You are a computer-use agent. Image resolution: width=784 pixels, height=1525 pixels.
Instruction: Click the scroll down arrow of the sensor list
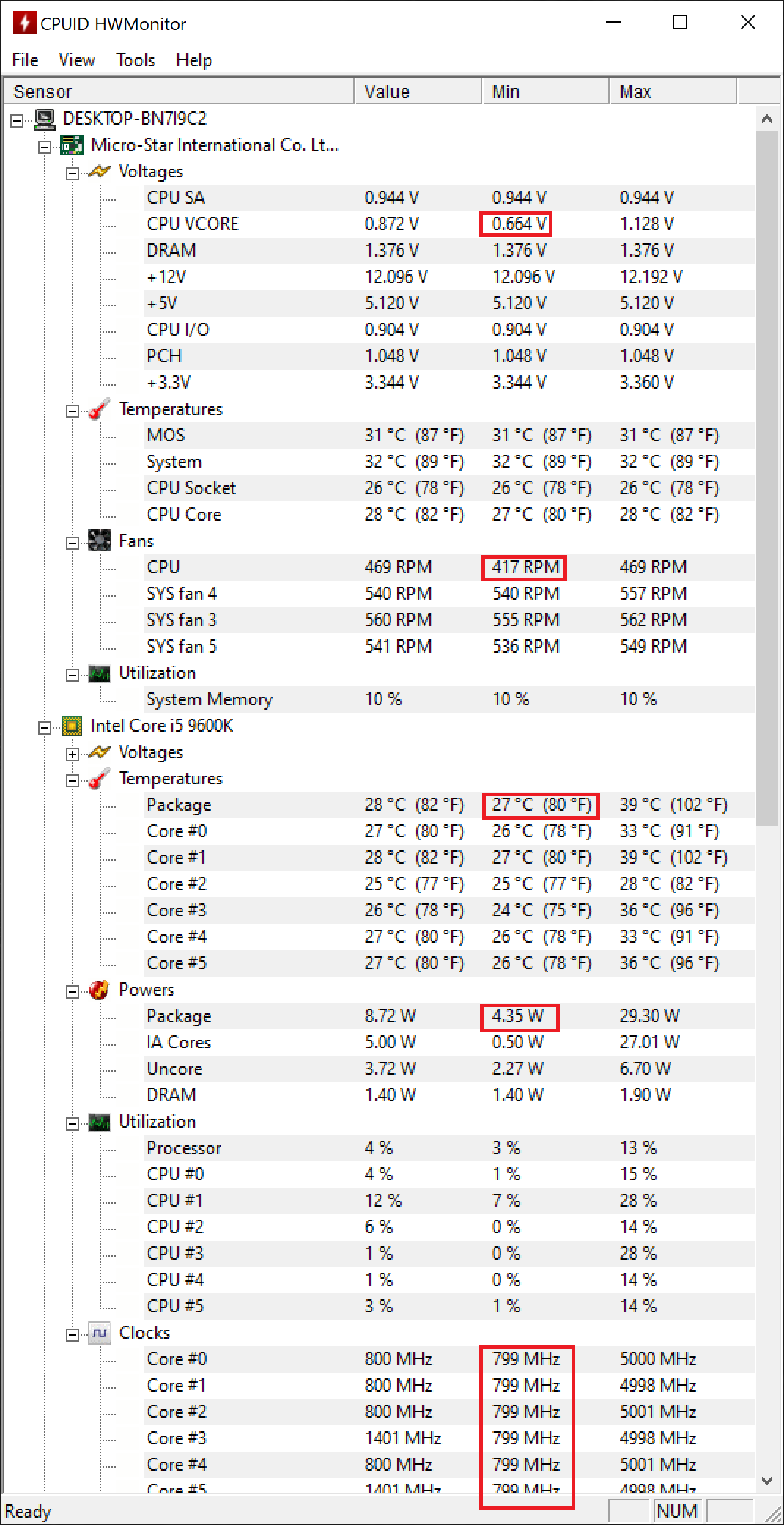(x=767, y=1480)
